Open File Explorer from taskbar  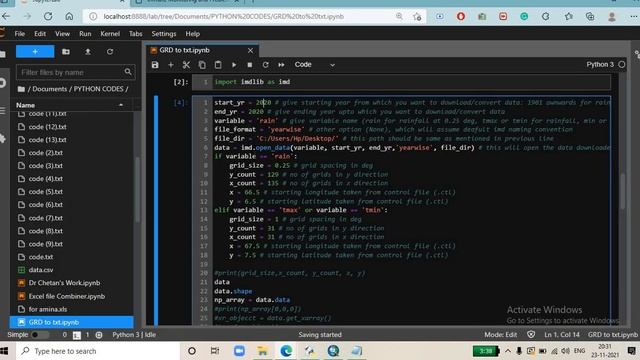coord(262,351)
